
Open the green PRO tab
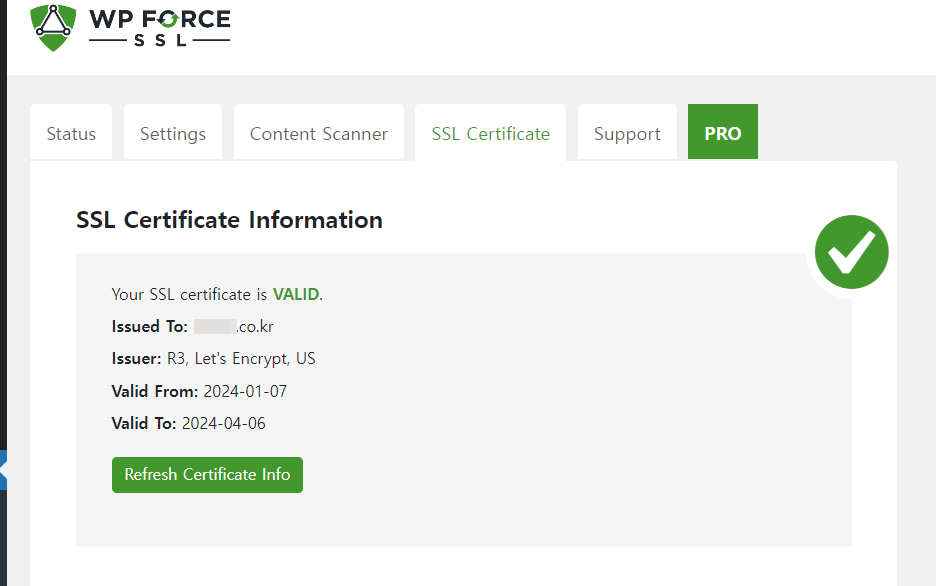pyautogui.click(x=723, y=132)
